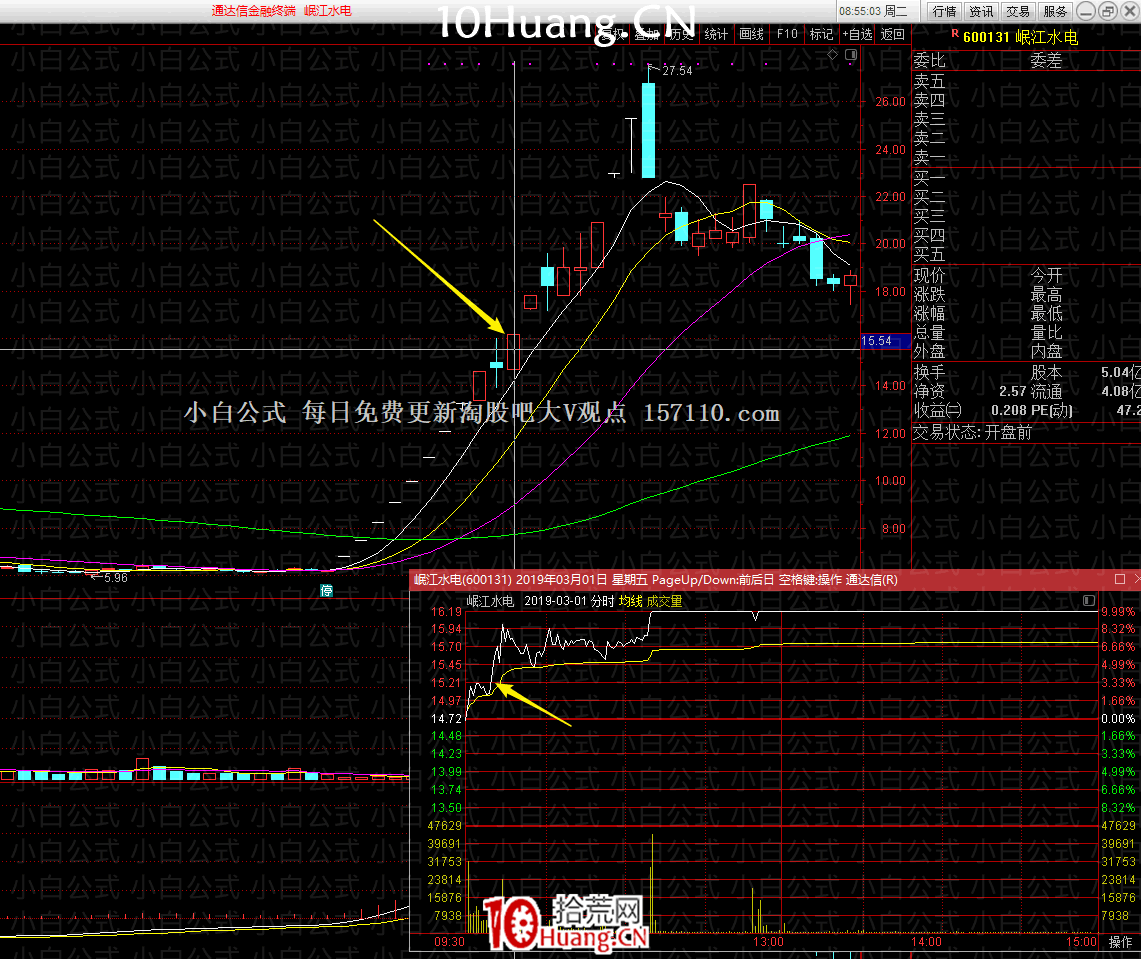
Task: Click the 5.96 low price label
Action: coord(116,578)
